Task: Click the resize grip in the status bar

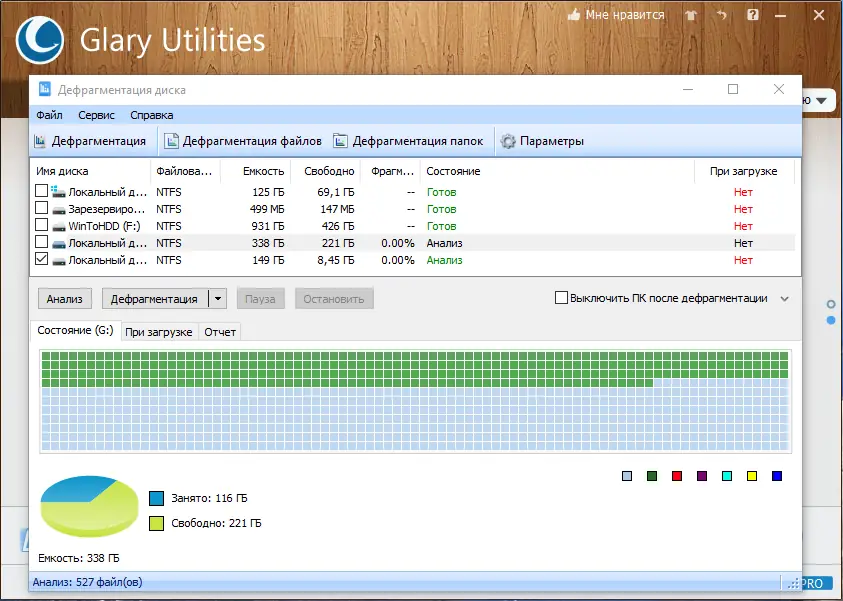Action: (x=793, y=584)
